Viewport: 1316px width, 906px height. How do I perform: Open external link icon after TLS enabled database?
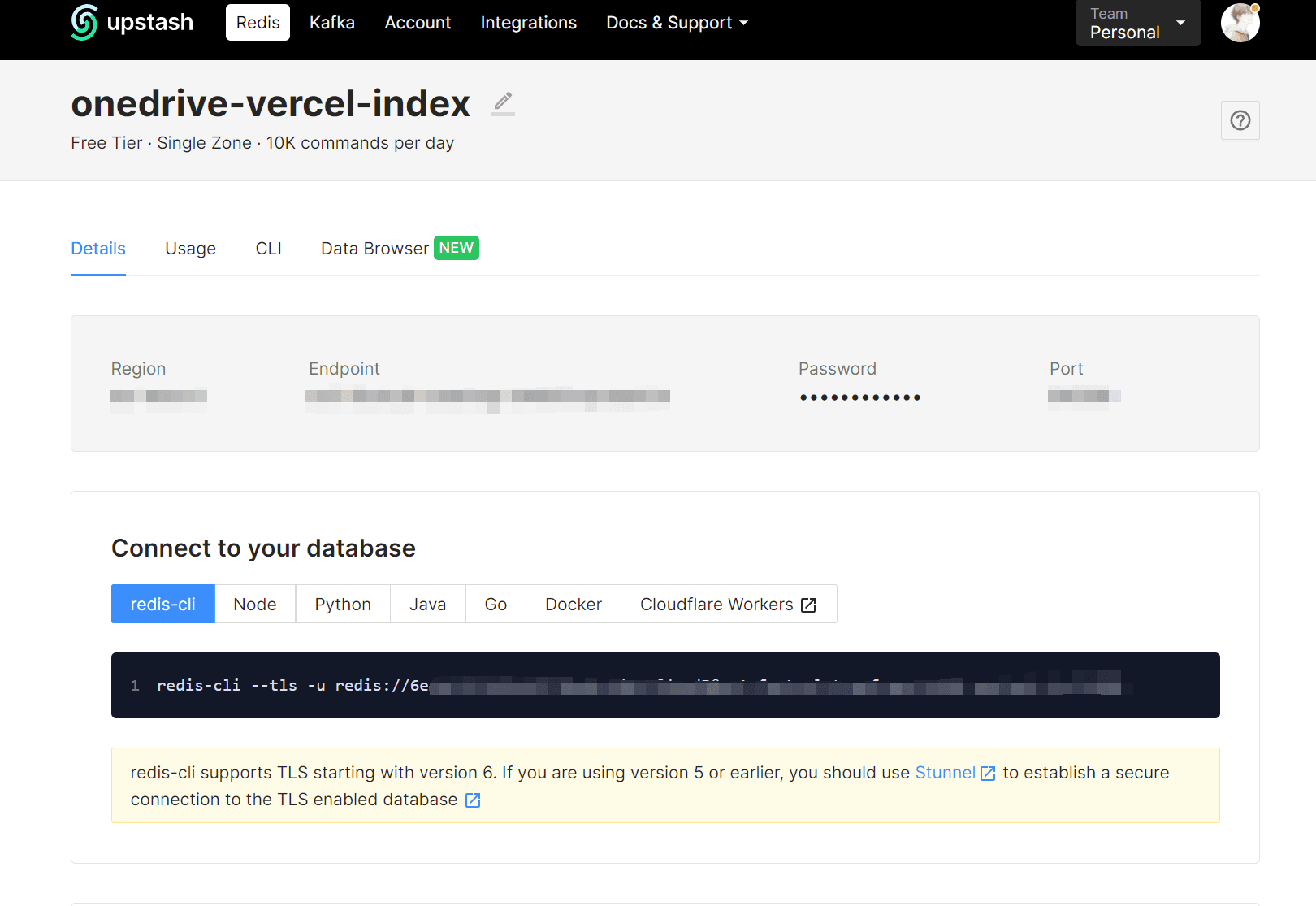(x=473, y=800)
